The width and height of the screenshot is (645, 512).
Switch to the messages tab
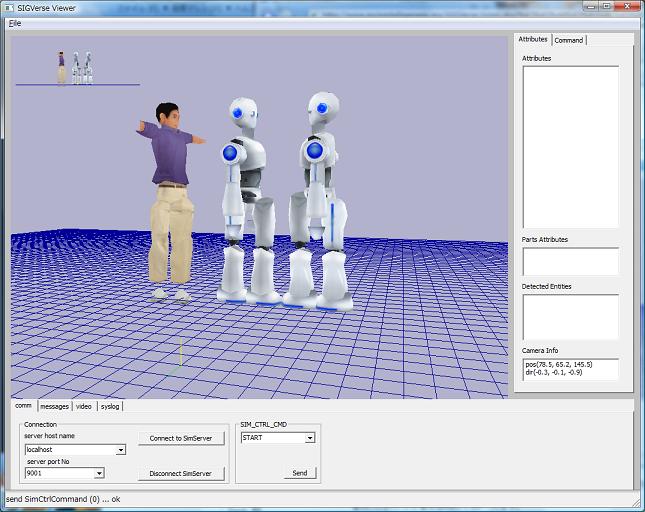pos(54,406)
